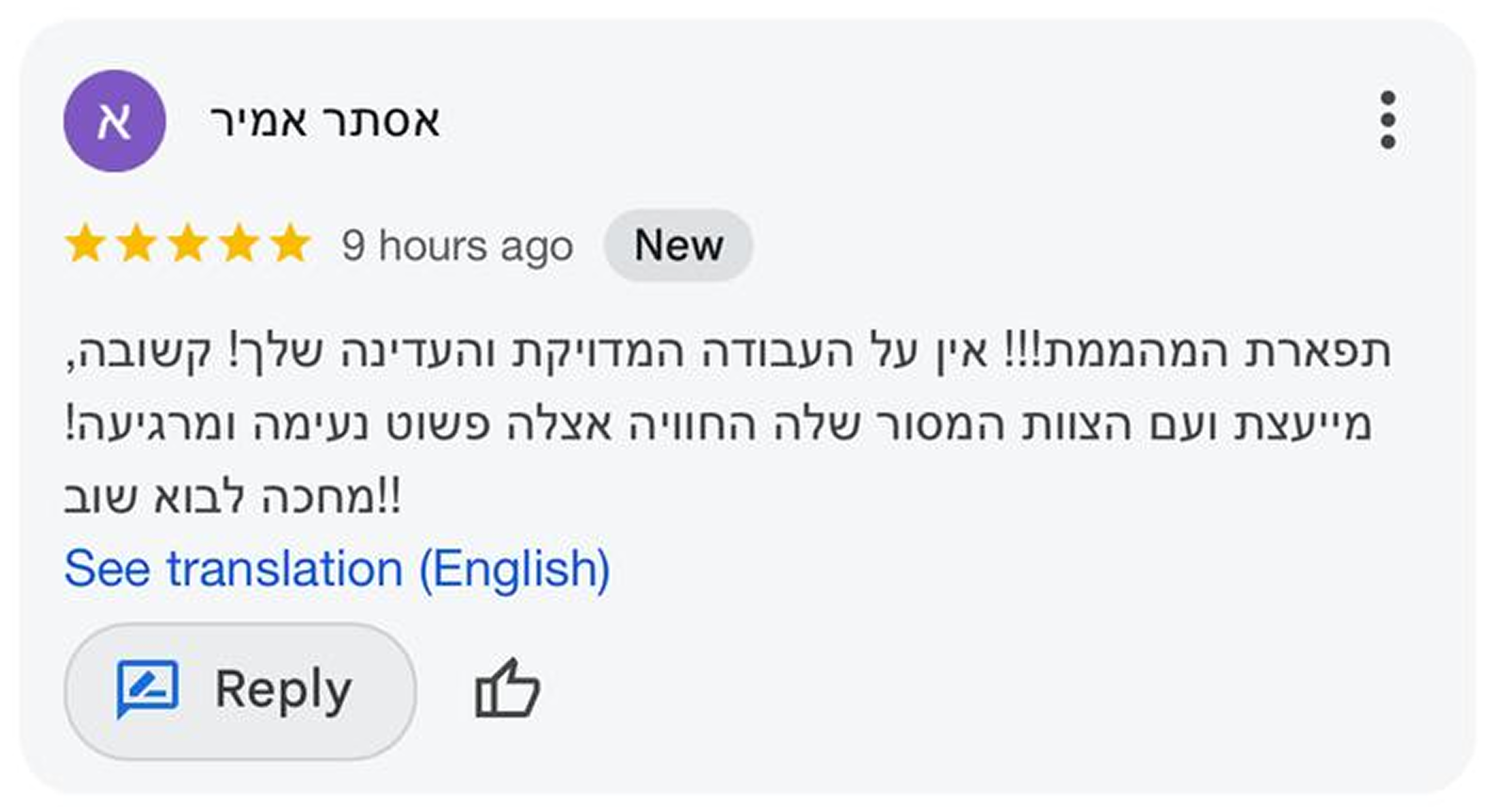Open the See translation link
This screenshot has width=1488, height=812.
(337, 570)
